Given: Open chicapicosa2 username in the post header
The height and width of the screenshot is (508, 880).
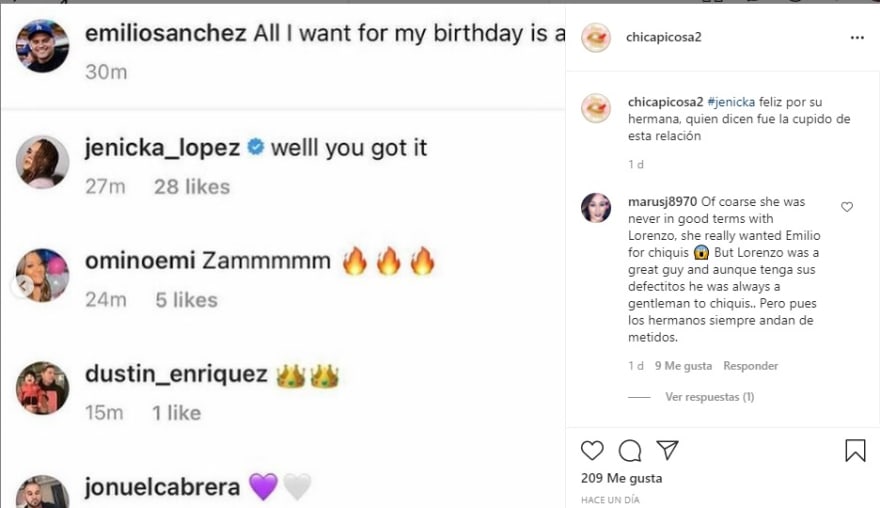Looking at the screenshot, I should pyautogui.click(x=666, y=37).
